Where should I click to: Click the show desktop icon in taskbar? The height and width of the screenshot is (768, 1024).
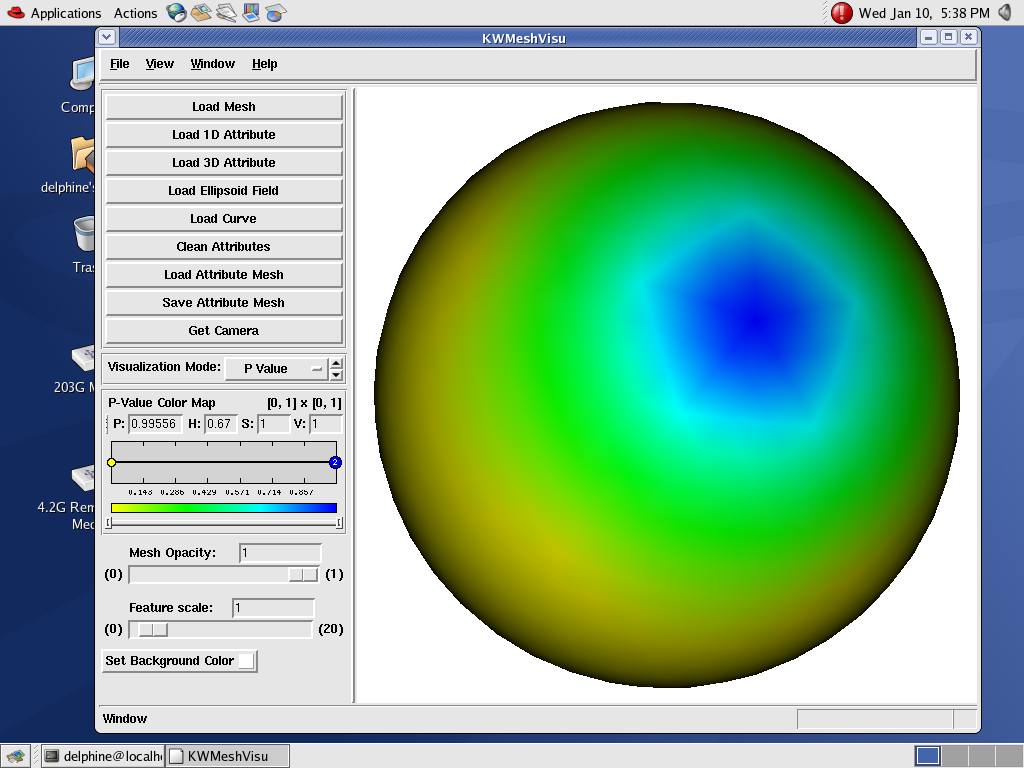tap(16, 756)
